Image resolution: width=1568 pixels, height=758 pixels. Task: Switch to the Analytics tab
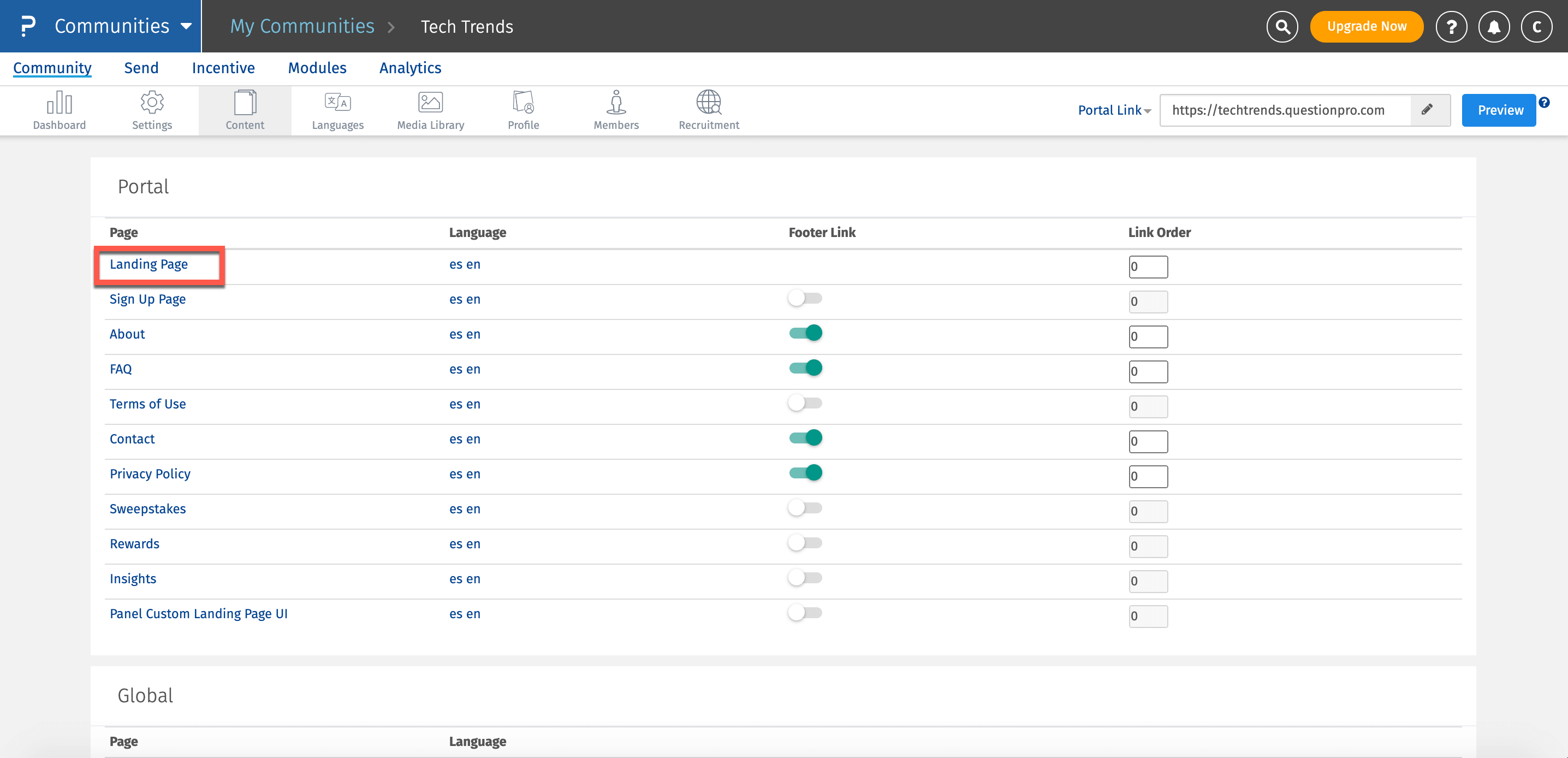(410, 68)
